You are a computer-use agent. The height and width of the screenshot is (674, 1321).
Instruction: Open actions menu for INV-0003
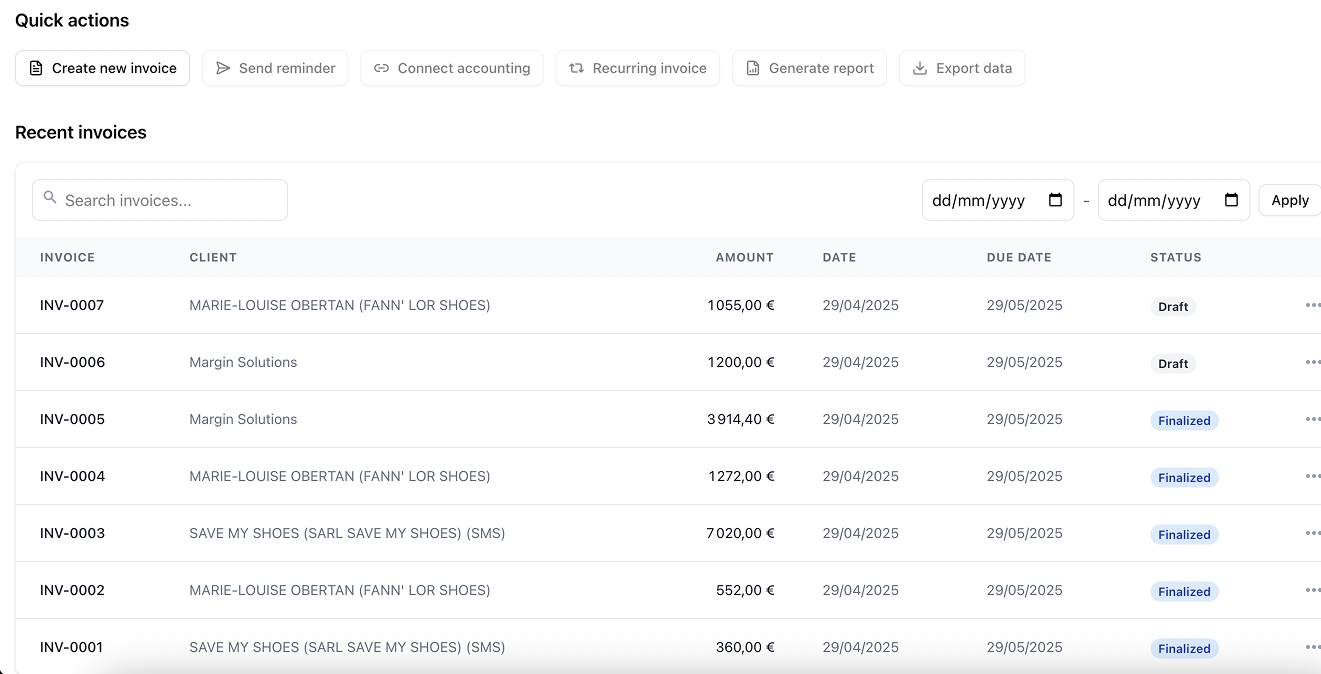[x=1313, y=533]
